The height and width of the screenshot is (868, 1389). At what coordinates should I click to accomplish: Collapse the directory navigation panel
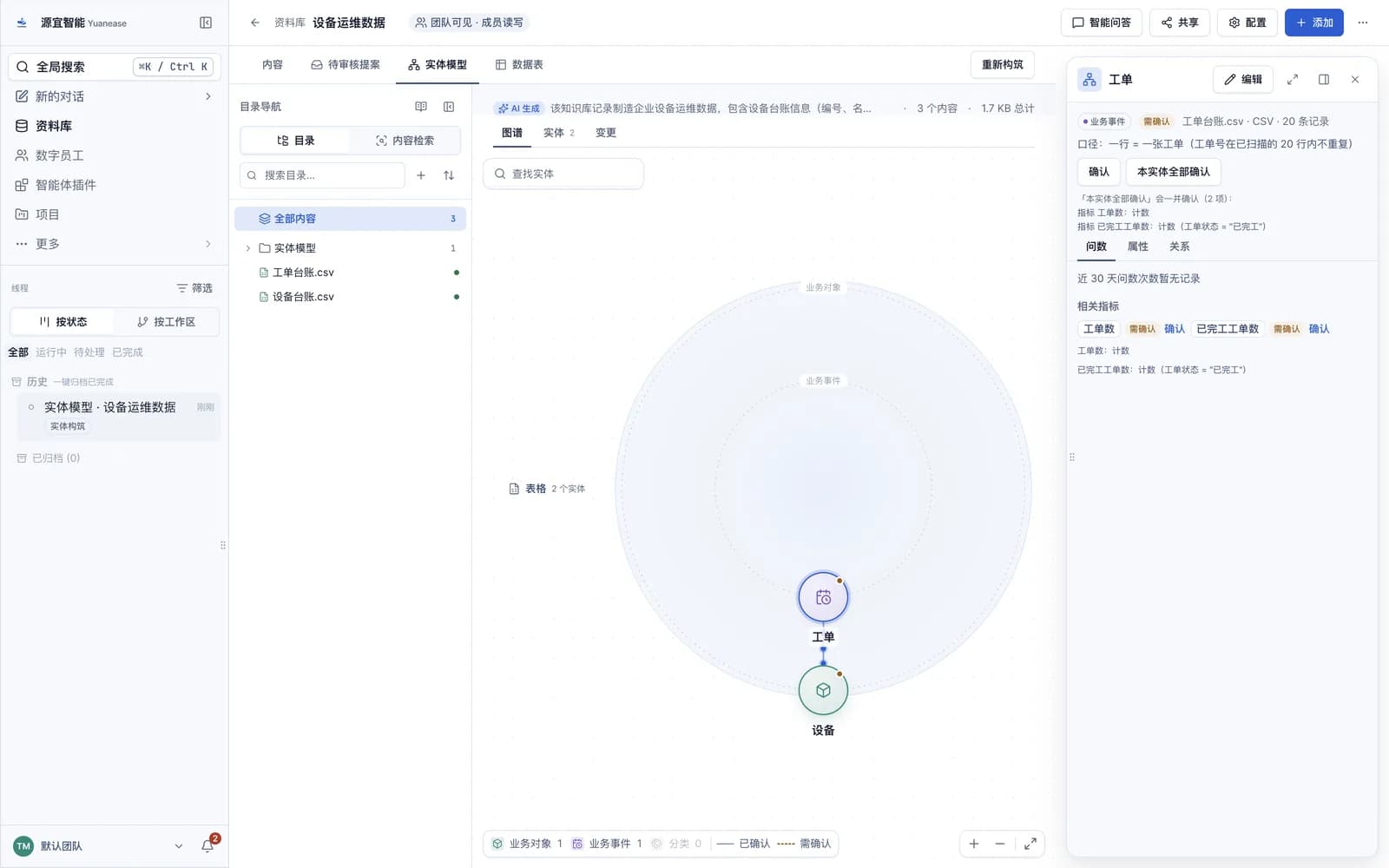pos(449,107)
